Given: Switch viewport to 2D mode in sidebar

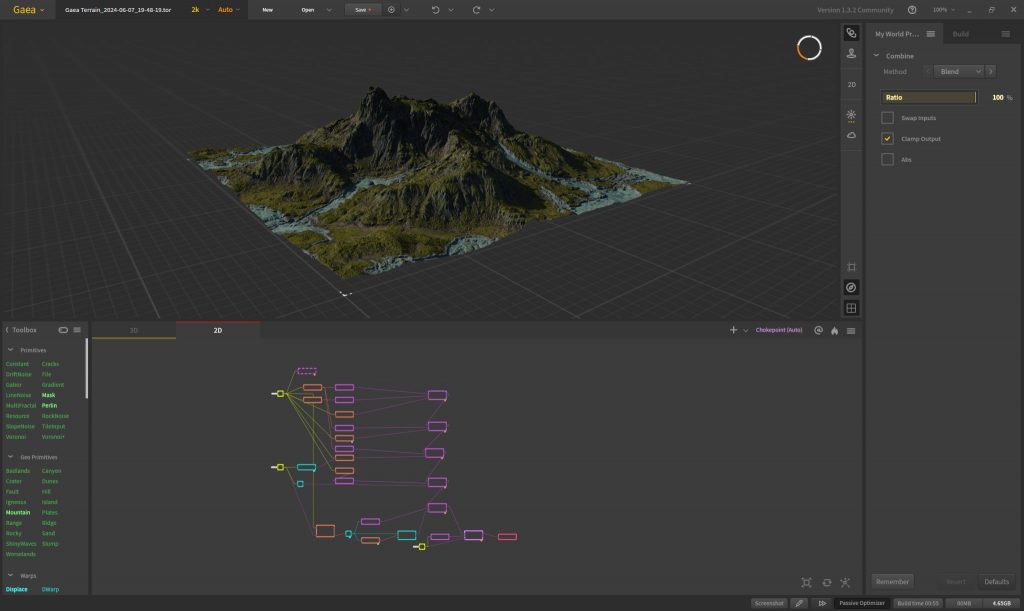Looking at the screenshot, I should 852,84.
